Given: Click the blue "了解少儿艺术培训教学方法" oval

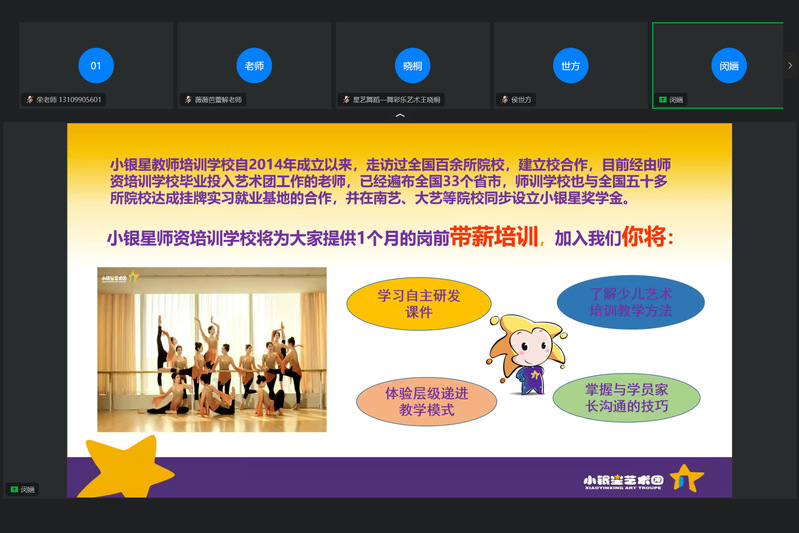Looking at the screenshot, I should click(630, 302).
